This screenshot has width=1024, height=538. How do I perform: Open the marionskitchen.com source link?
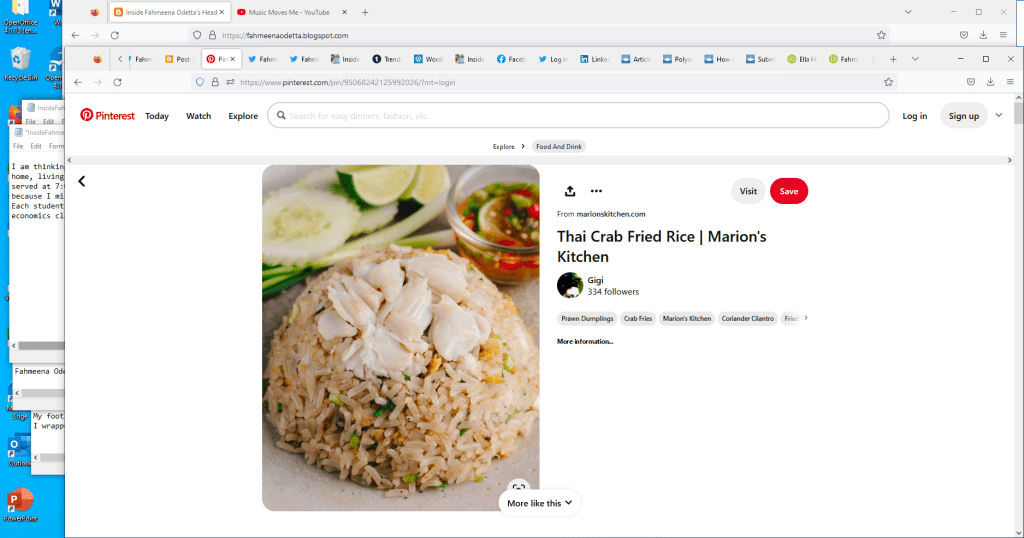611,214
